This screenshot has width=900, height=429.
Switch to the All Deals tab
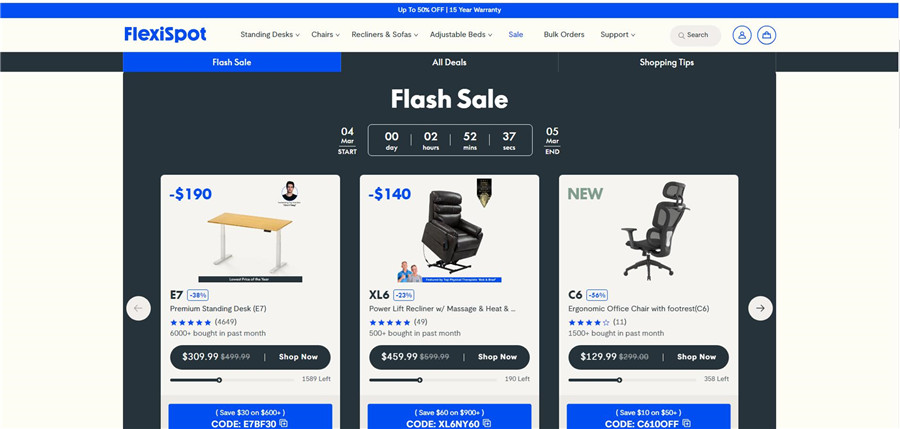click(x=449, y=62)
